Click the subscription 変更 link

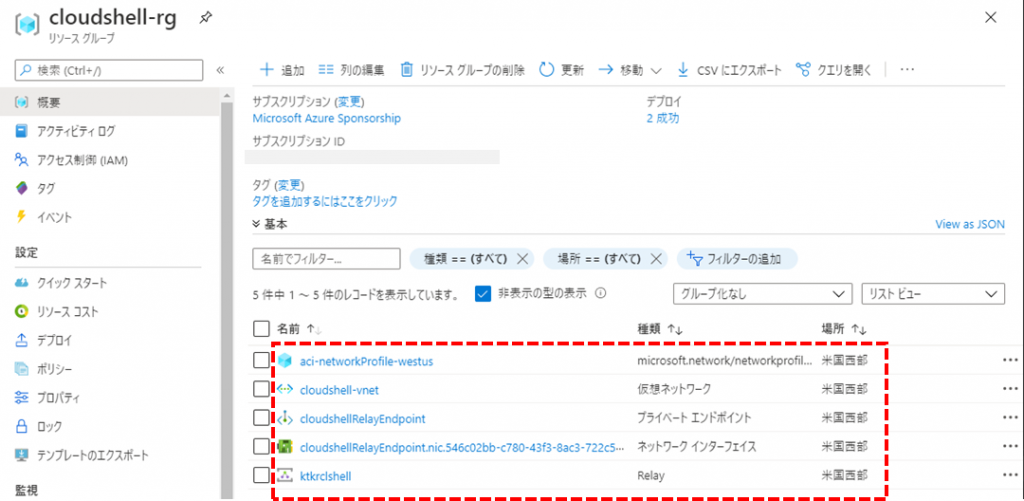pyautogui.click(x=349, y=102)
